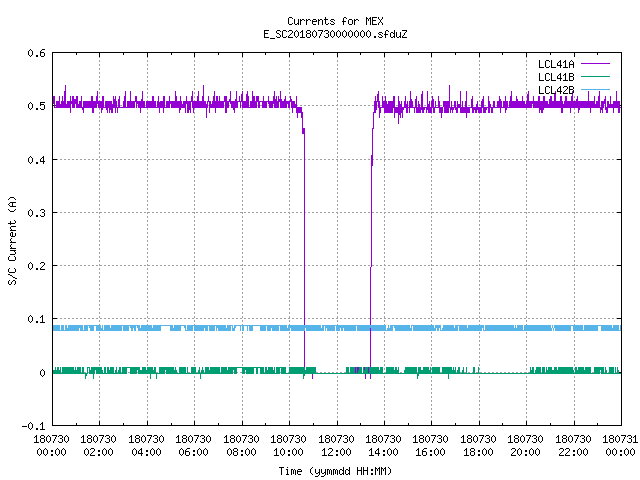Viewport: 640px width, 480px height.
Task: Click the 0.5 y-axis tick value
Action: click(x=36, y=106)
